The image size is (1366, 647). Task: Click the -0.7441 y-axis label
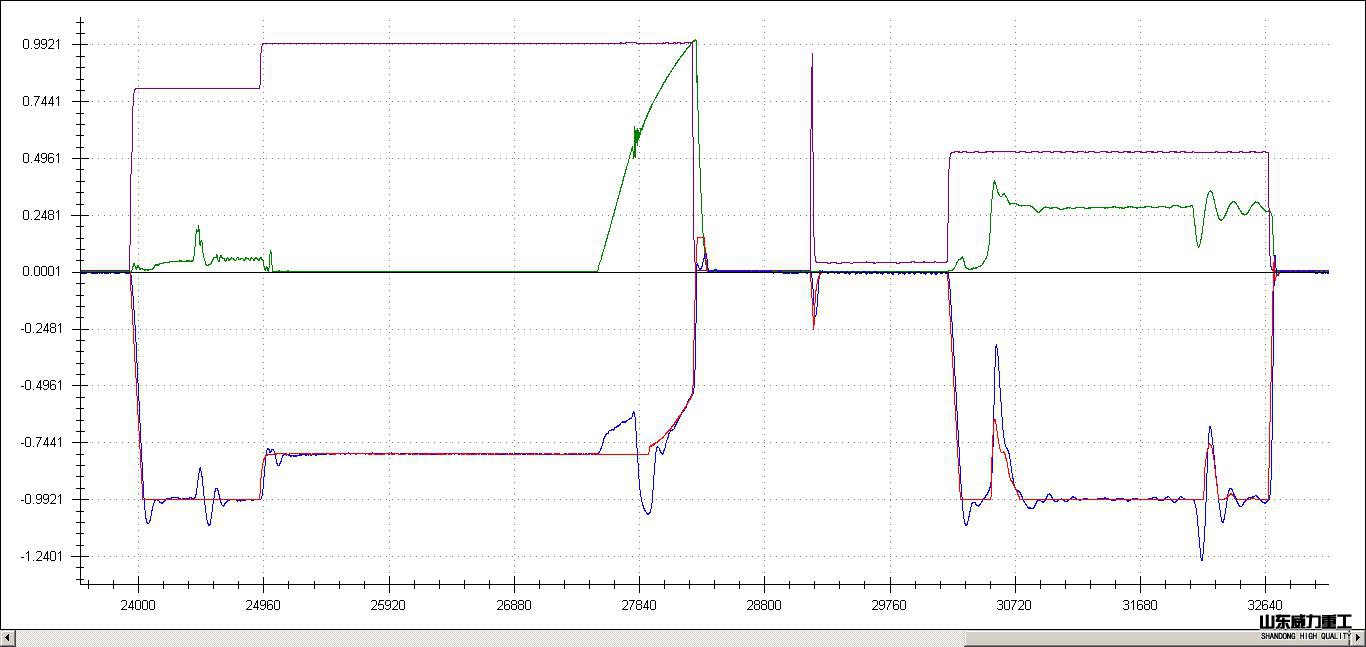click(40, 442)
